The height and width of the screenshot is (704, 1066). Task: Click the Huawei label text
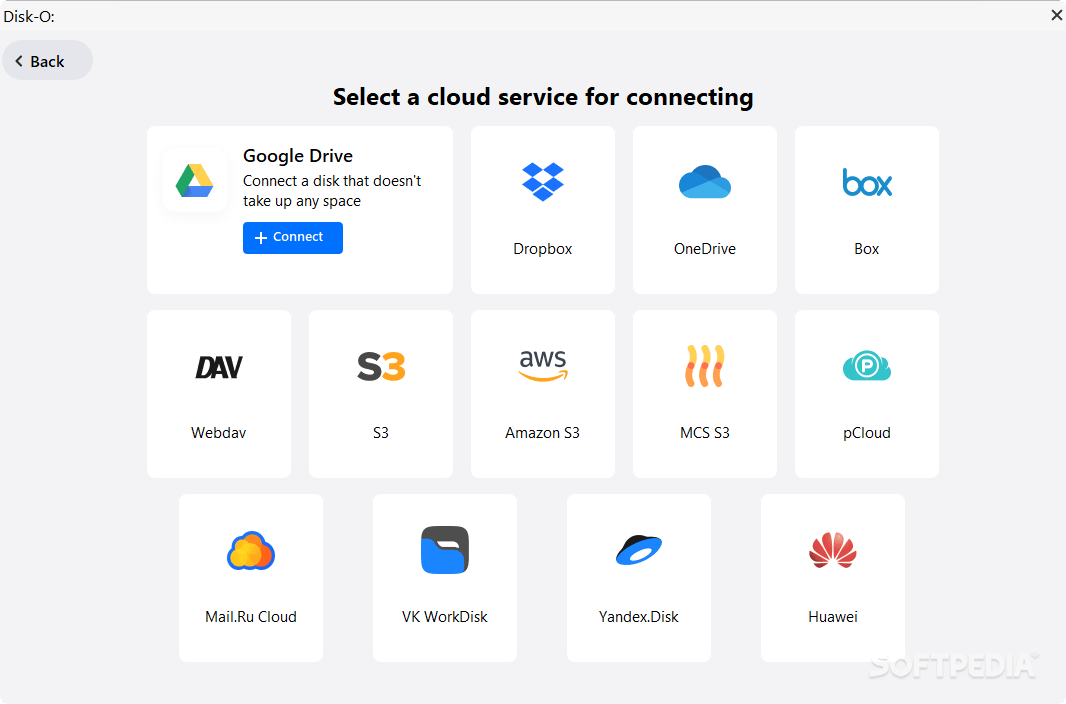click(x=833, y=617)
